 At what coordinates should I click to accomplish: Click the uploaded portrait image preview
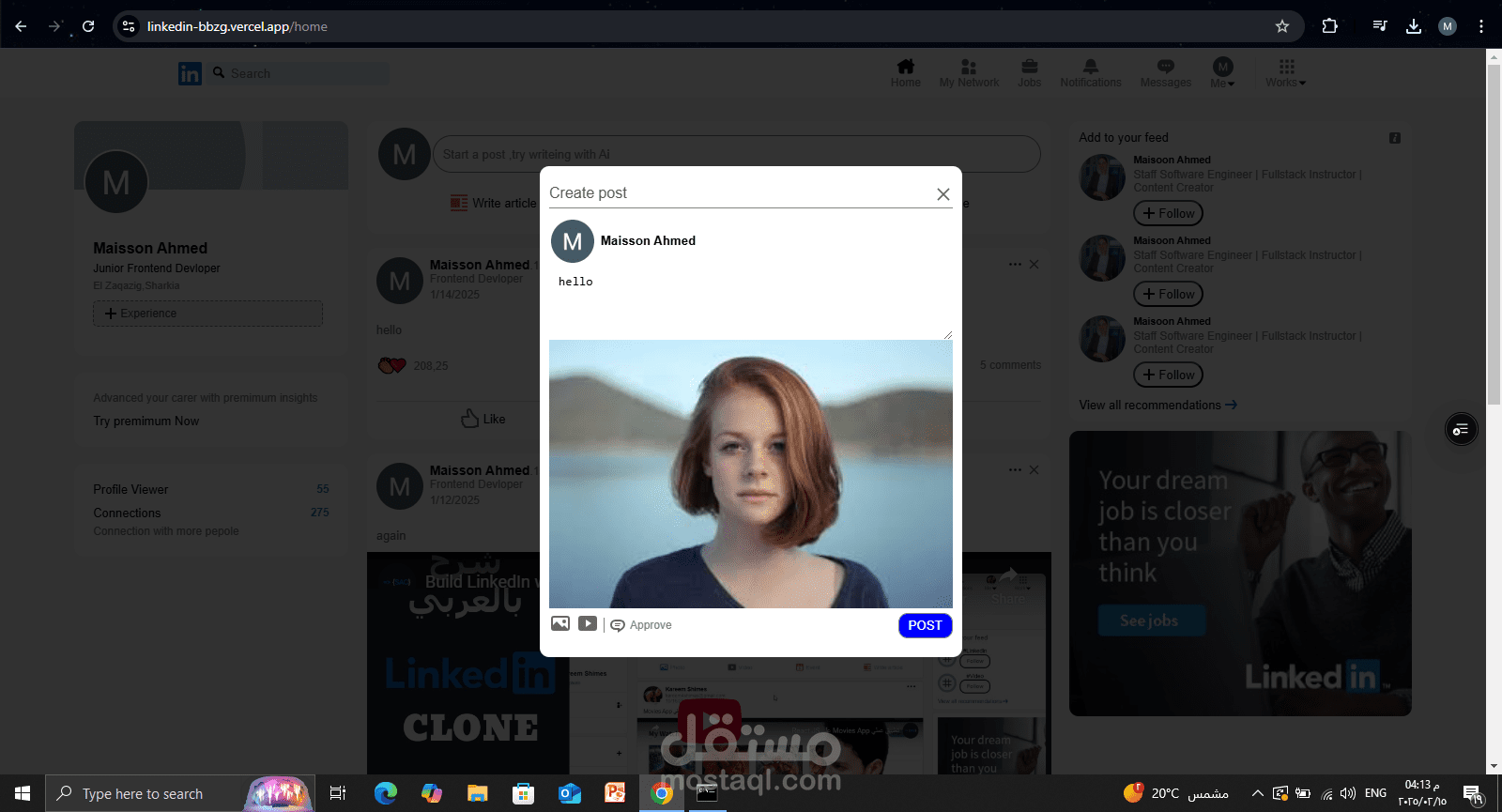pyautogui.click(x=751, y=474)
